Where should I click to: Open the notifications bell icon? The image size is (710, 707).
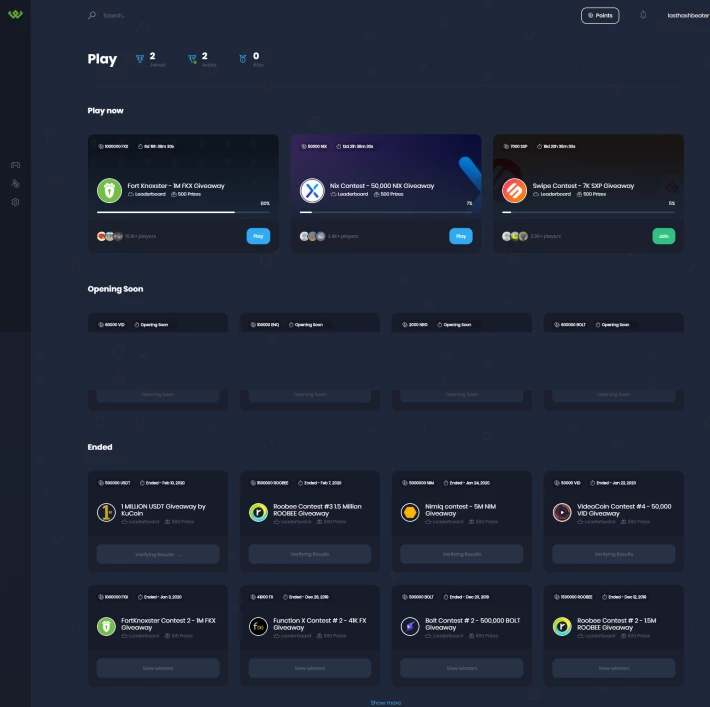coord(643,15)
